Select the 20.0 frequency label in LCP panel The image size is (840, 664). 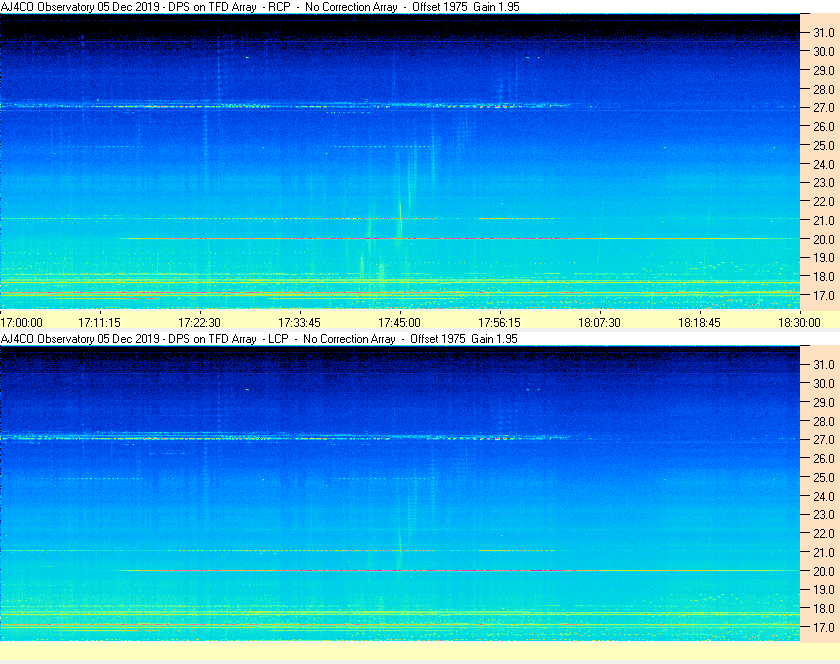(823, 571)
